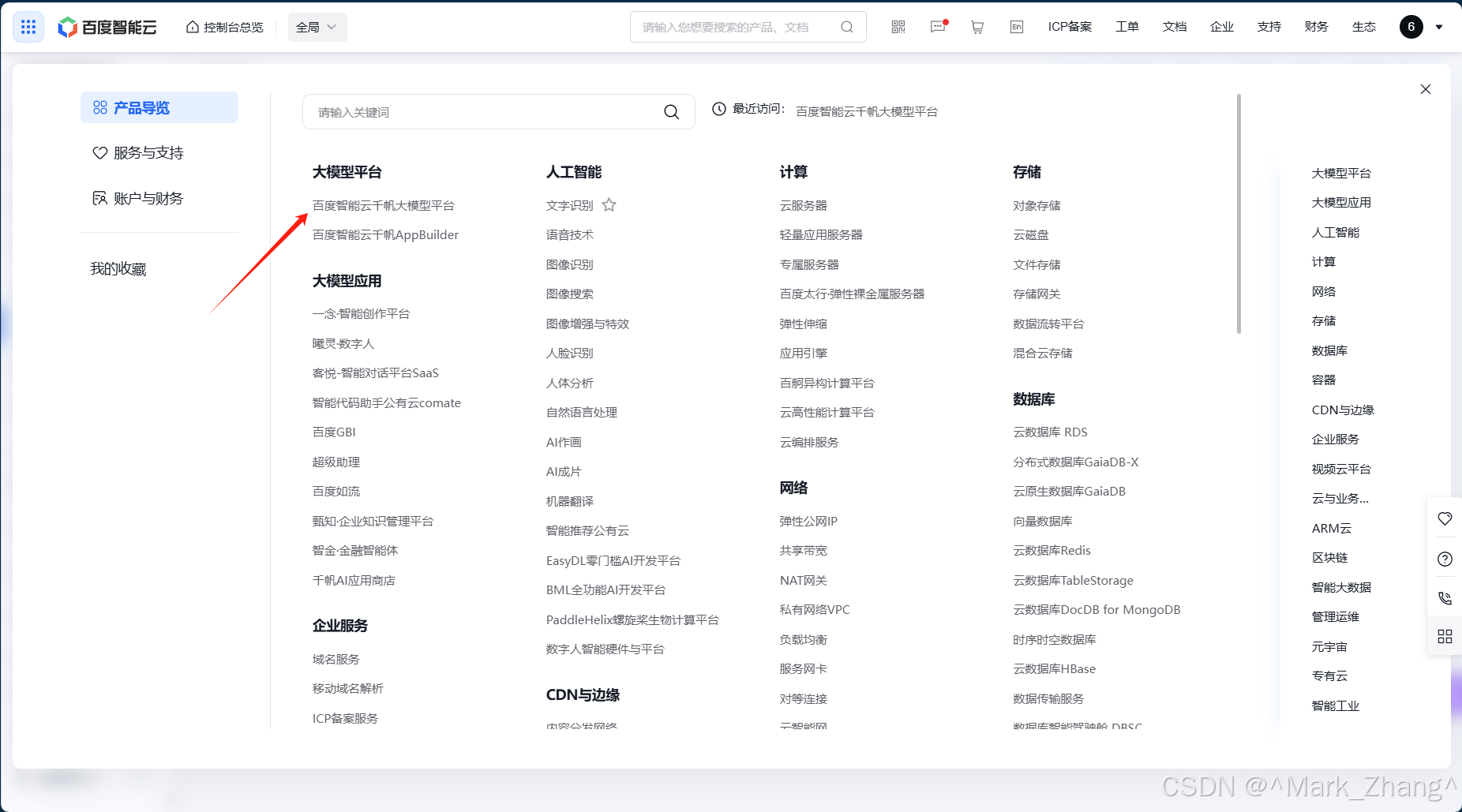Select the 账户与财务 tab
Screen dimensions: 1462x812
coord(138,199)
